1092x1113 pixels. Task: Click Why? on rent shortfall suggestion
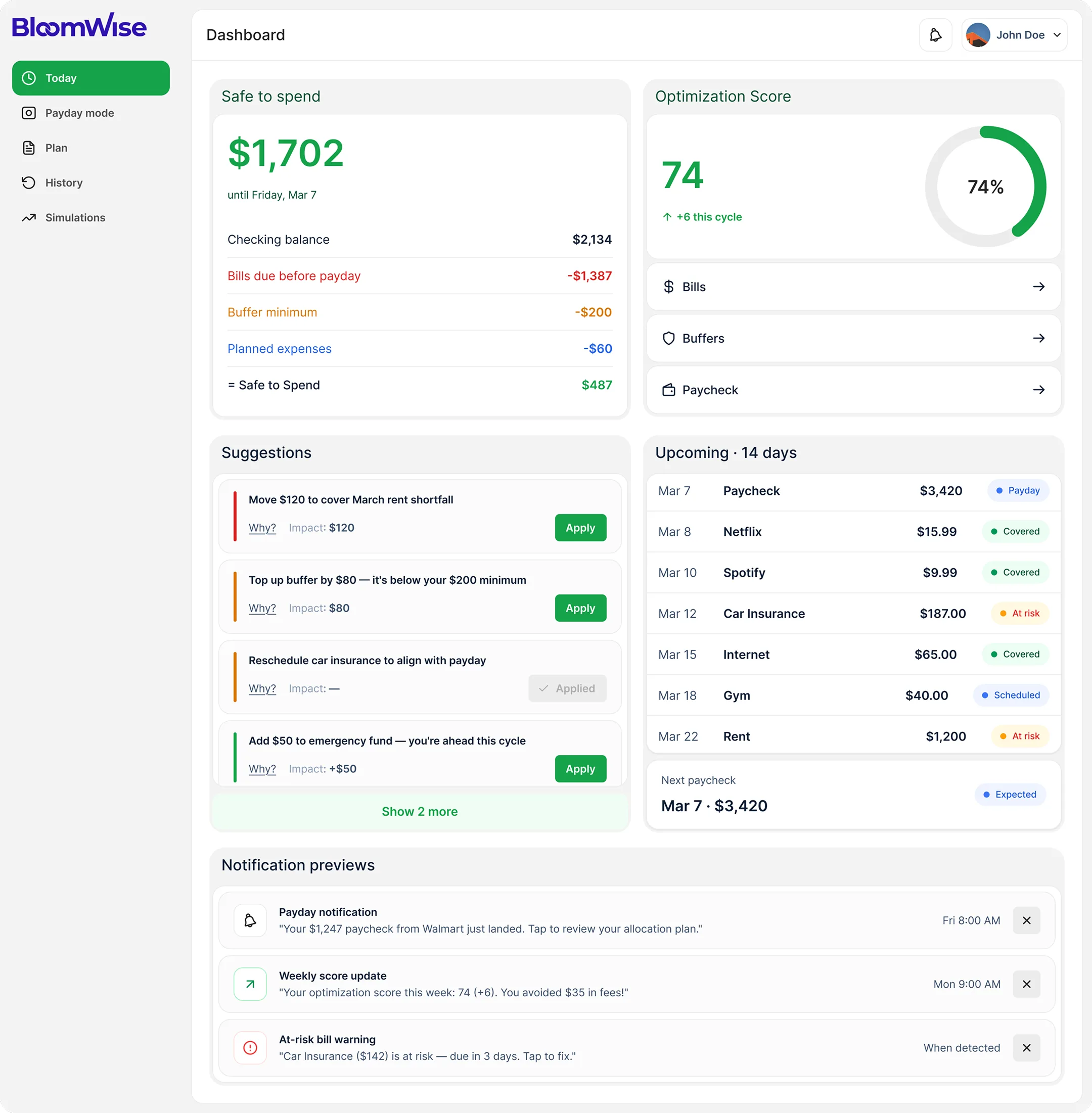(262, 528)
